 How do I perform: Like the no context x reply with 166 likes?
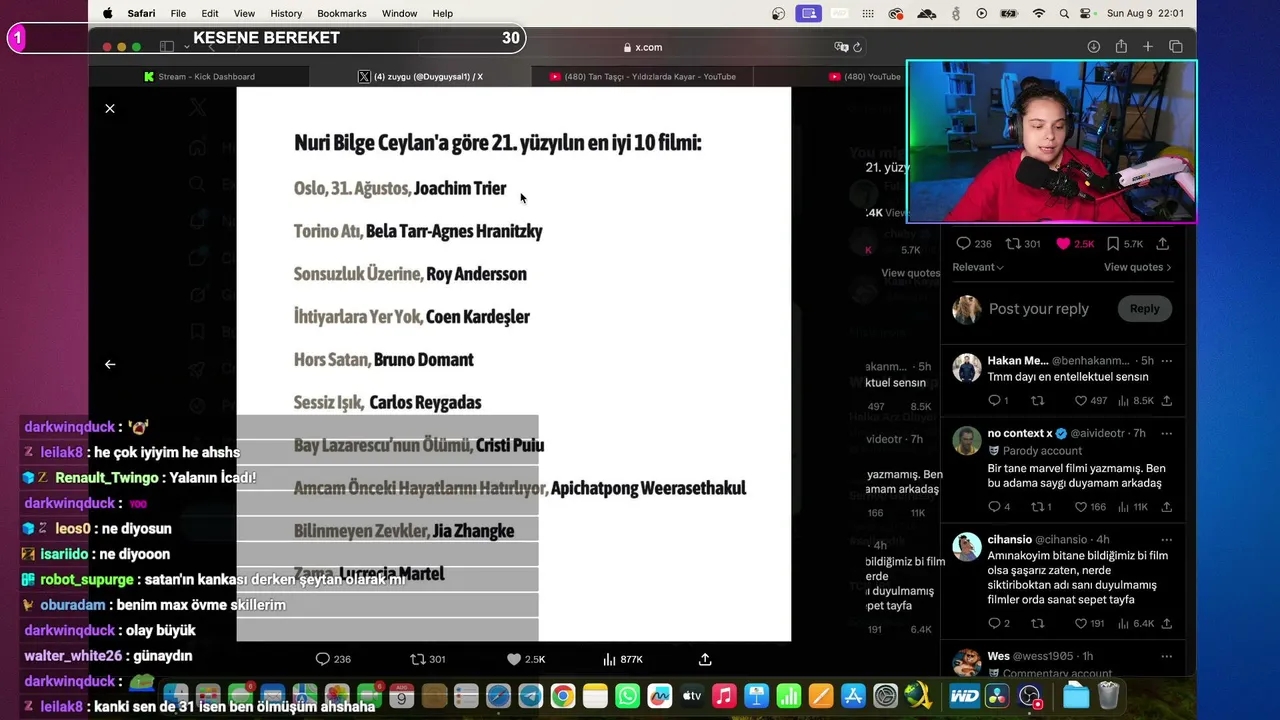(x=1081, y=507)
